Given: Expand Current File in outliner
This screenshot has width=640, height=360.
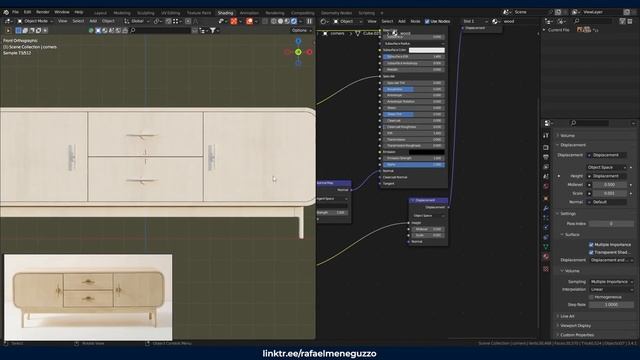Looking at the screenshot, I should pyautogui.click(x=544, y=30).
